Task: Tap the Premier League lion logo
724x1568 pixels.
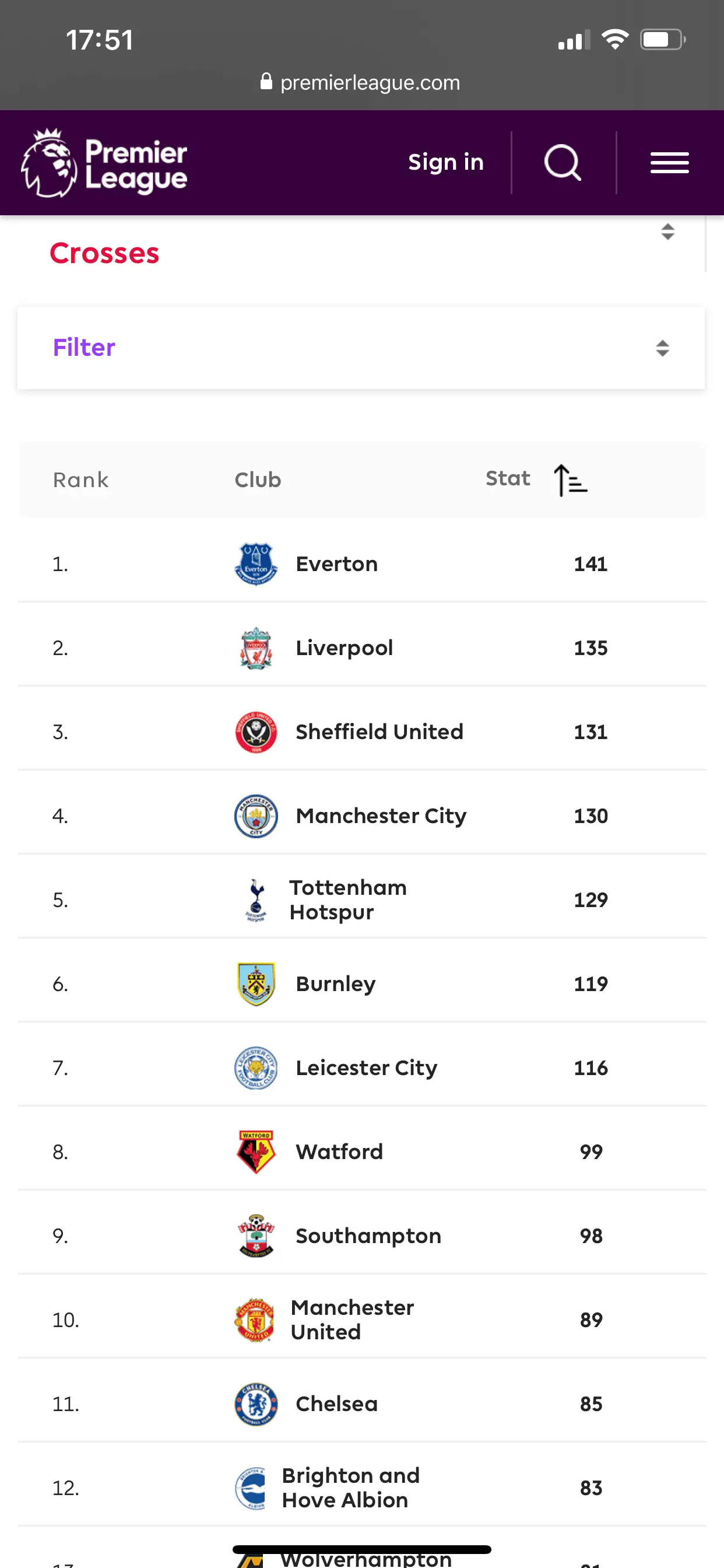Action: pos(48,163)
